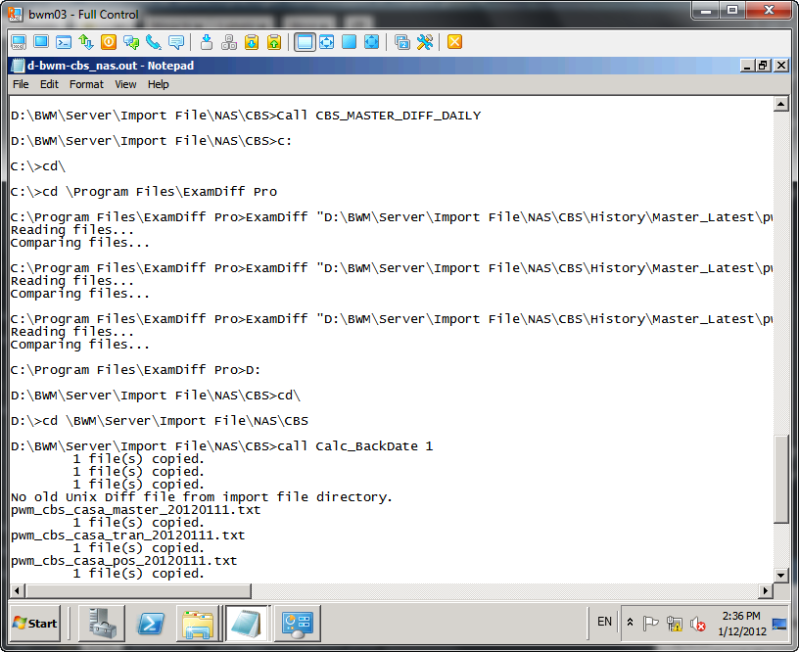Open the Format menu in Notepad

coord(86,85)
